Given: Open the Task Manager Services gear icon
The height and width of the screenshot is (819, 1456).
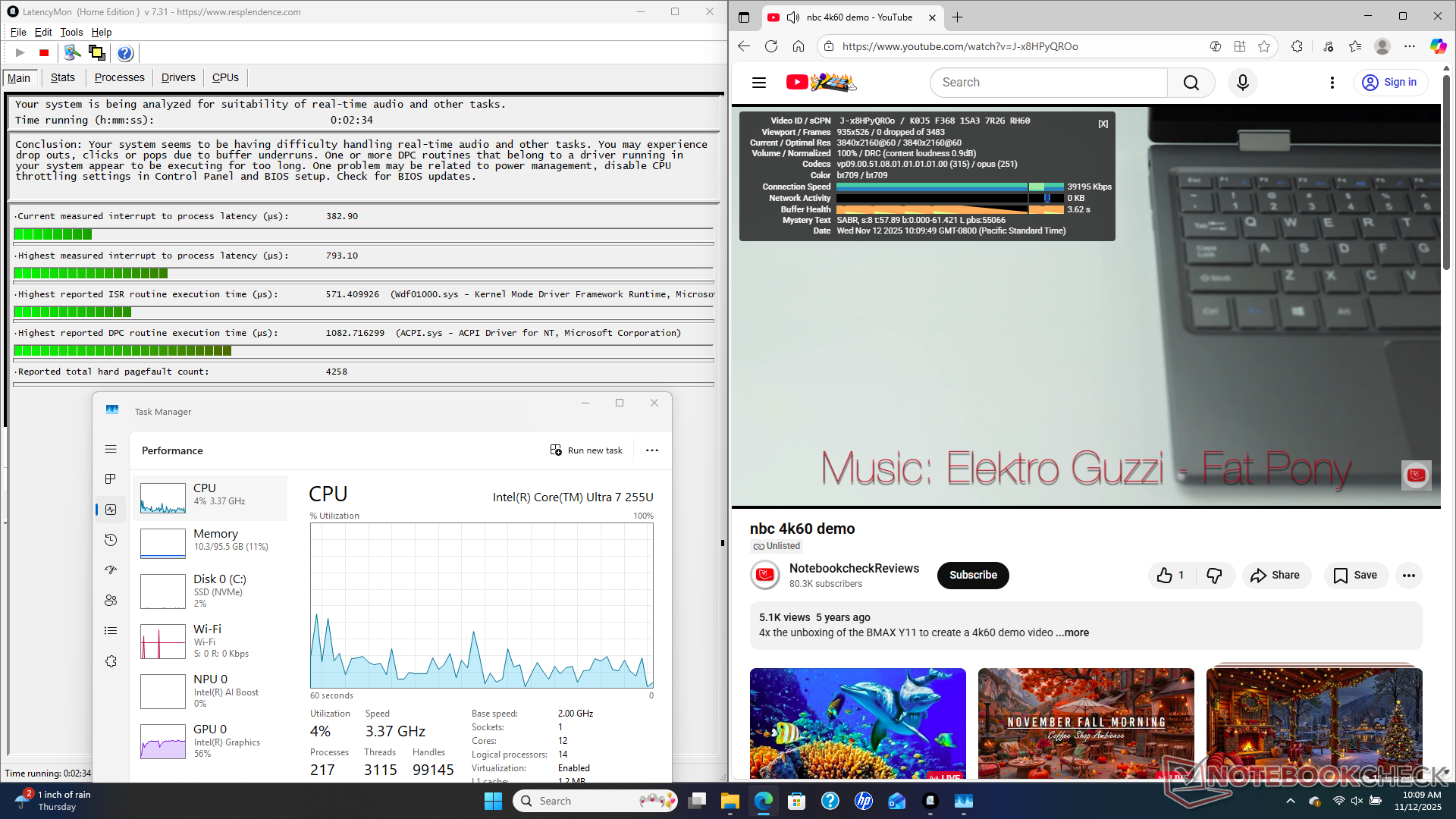Looking at the screenshot, I should pos(111,661).
